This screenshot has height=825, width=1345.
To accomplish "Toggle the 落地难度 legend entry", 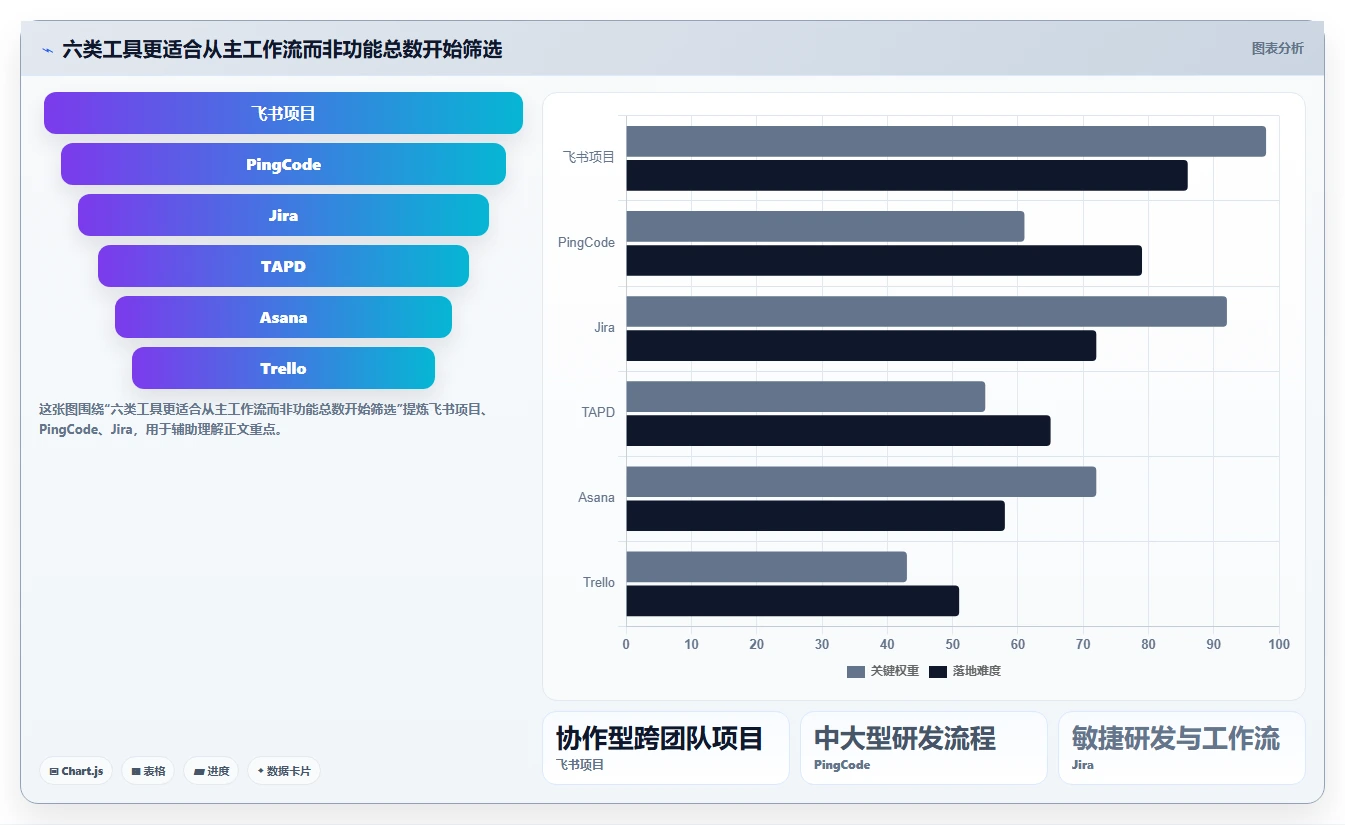I will 965,671.
